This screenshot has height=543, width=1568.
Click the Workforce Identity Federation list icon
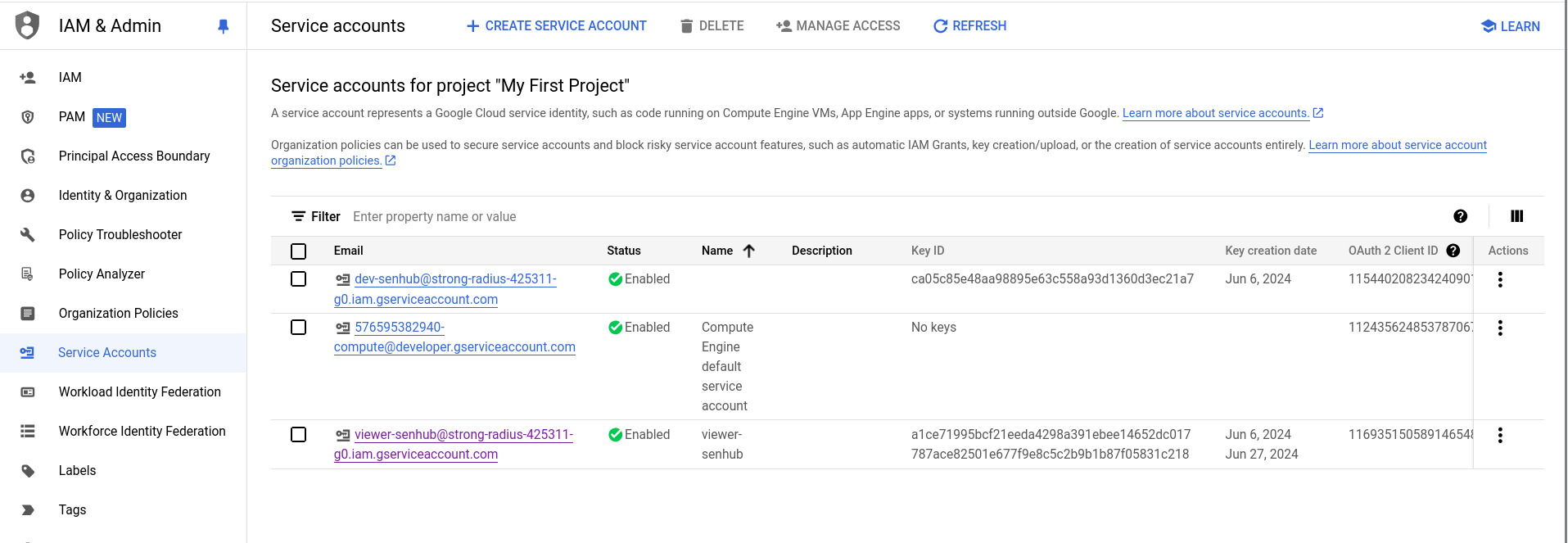(x=28, y=432)
